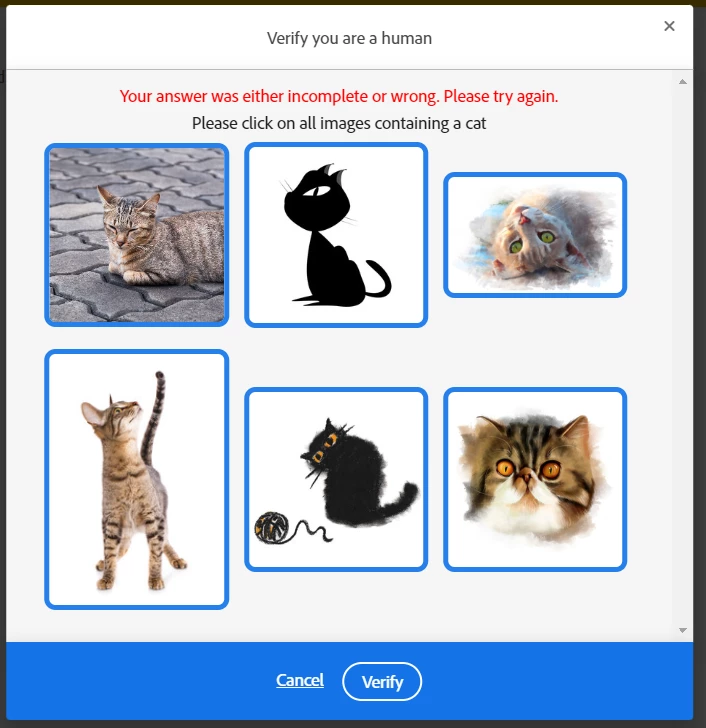This screenshot has width=706, height=728.
Task: Pick the fluffy black cat with yarn drawing
Action: click(336, 479)
